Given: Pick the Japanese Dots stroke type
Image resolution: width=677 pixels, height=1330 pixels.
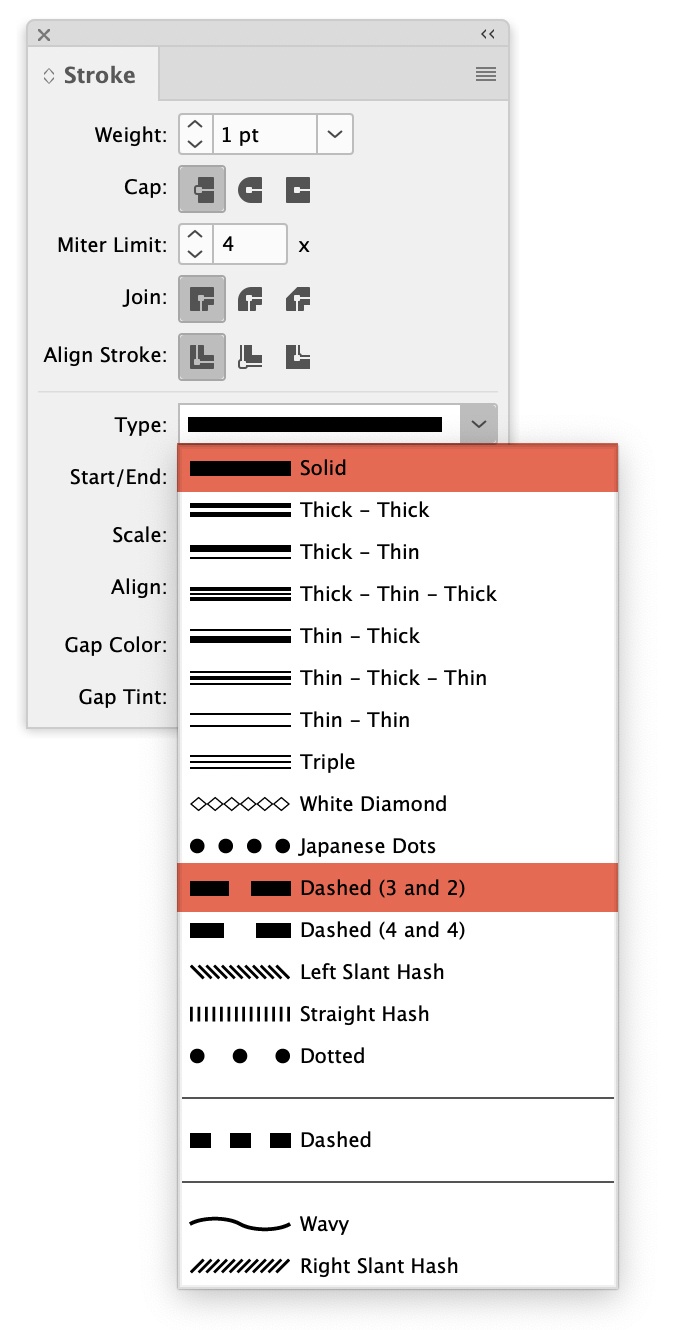Looking at the screenshot, I should (x=367, y=846).
